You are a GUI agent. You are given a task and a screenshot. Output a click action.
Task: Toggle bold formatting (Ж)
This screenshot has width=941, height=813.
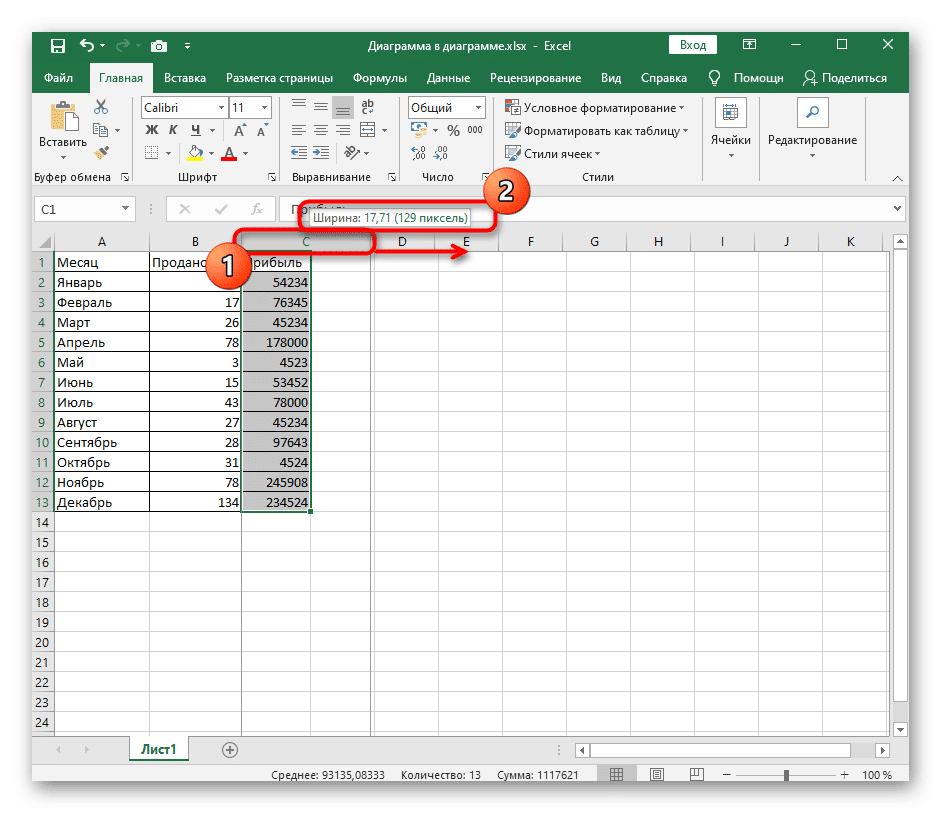[x=152, y=130]
